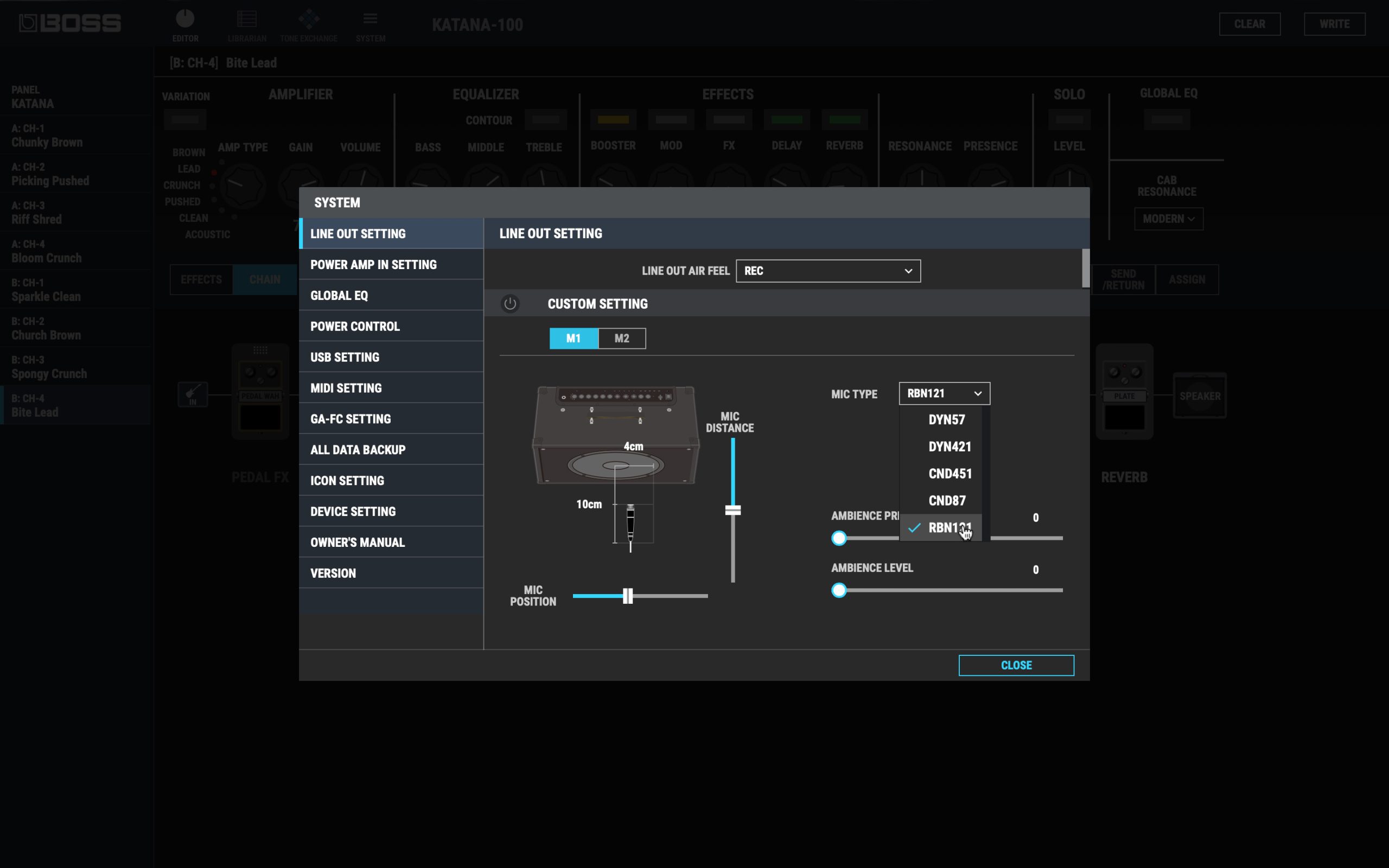
Task: Toggle the FX effect switch
Action: pyautogui.click(x=729, y=119)
